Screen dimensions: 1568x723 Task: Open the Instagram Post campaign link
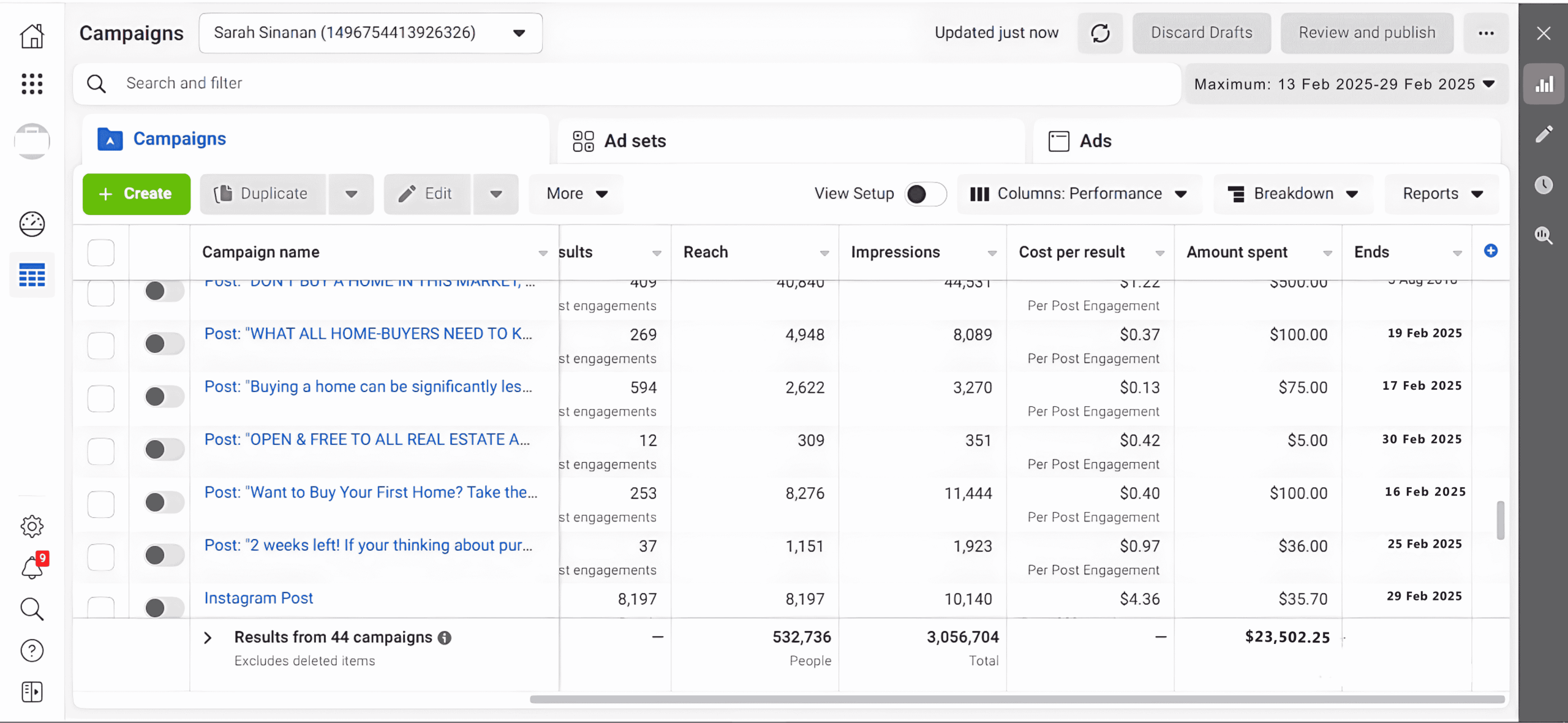[258, 598]
